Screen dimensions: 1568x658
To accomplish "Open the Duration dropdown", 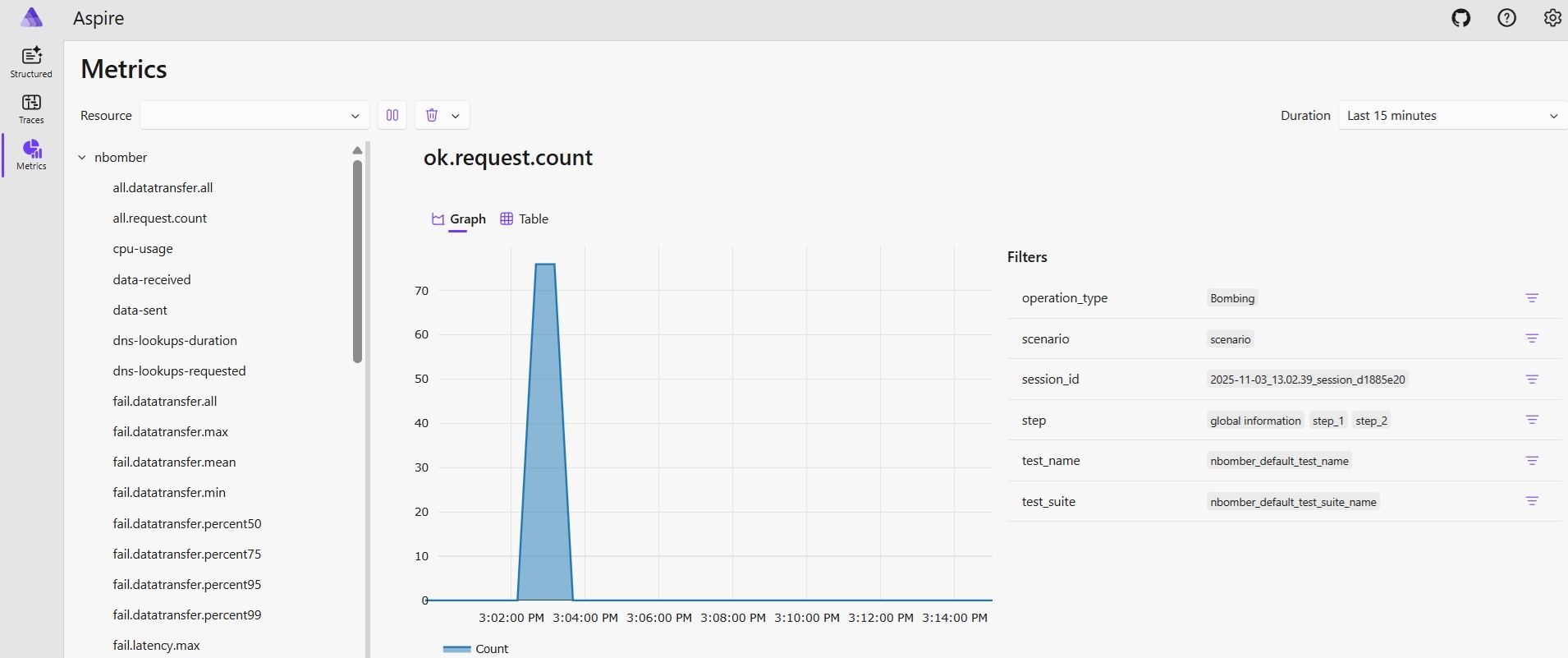I will (x=1451, y=115).
